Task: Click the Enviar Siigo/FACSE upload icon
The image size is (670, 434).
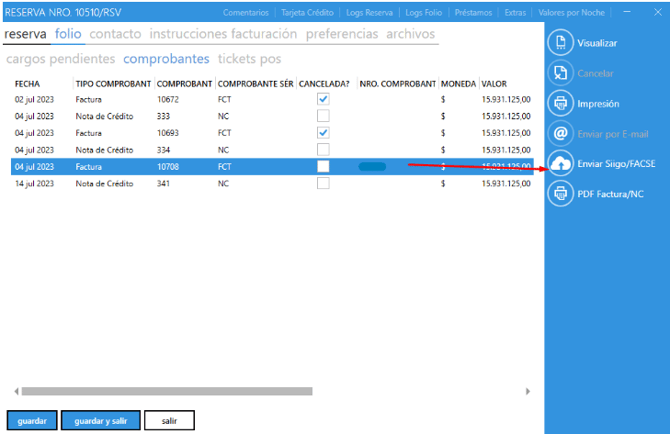Action: click(x=560, y=163)
